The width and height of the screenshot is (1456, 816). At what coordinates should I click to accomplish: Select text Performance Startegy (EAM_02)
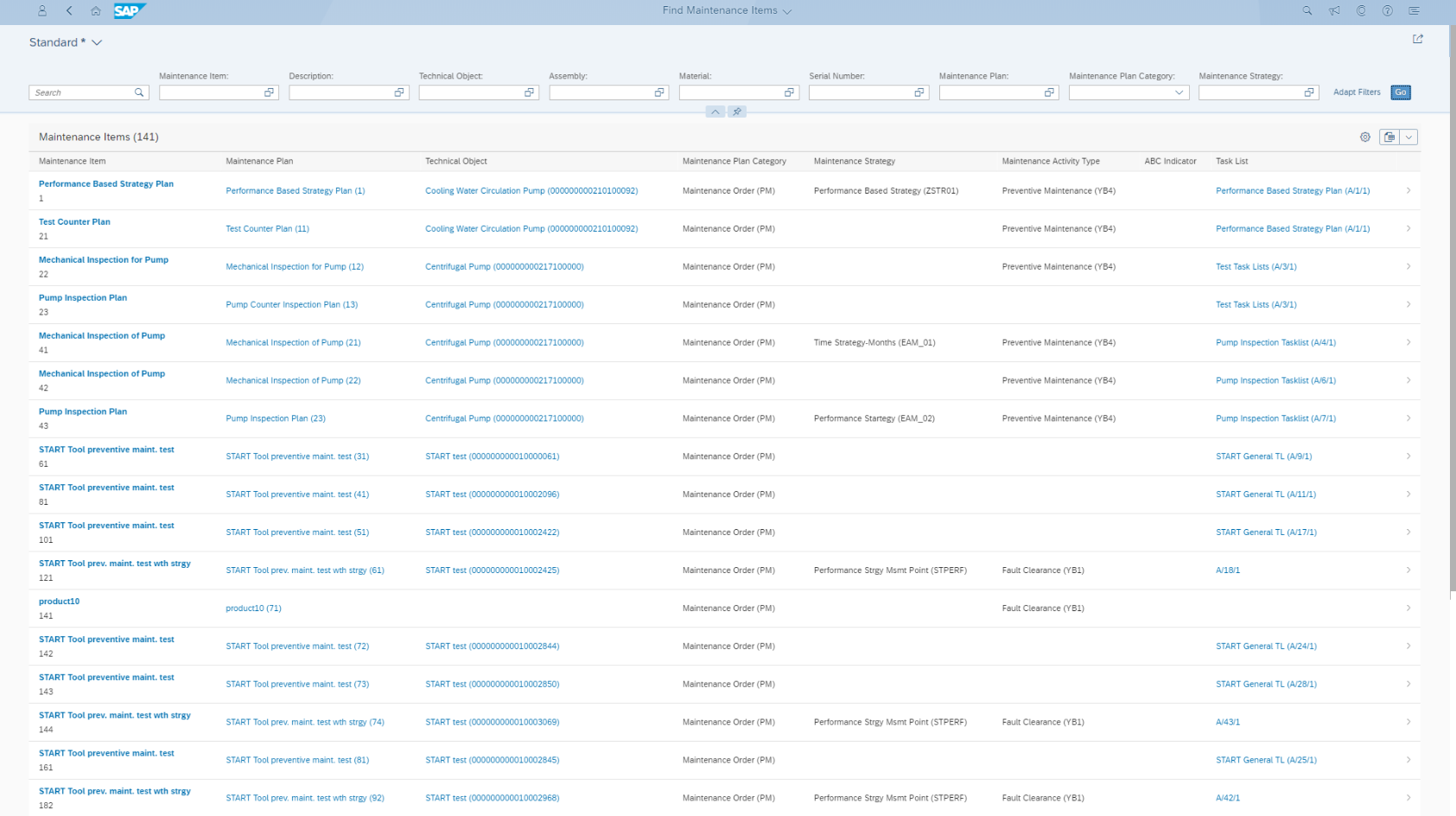[874, 418]
